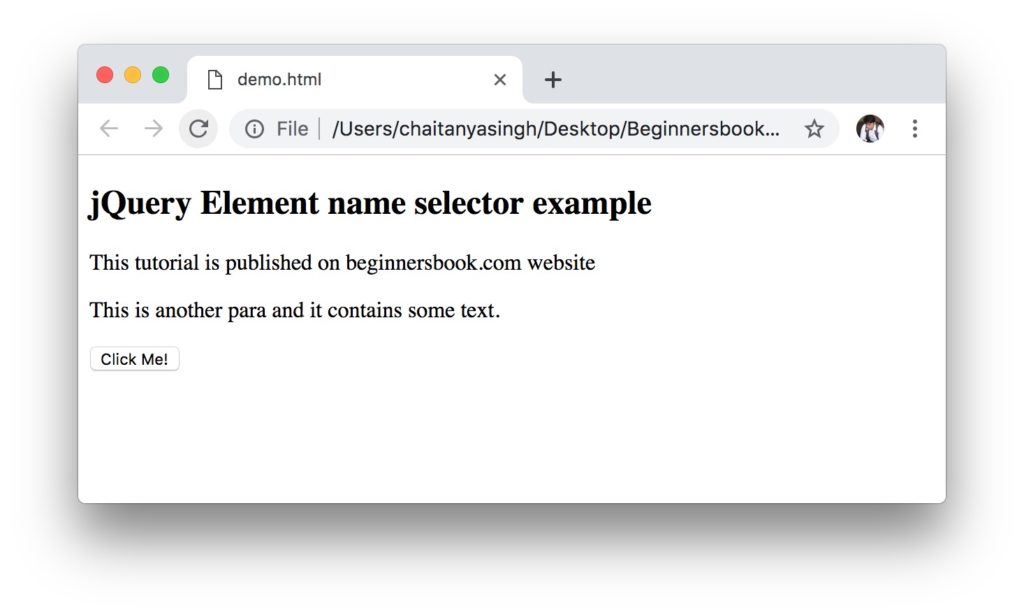Click the File label in address bar

click(292, 129)
